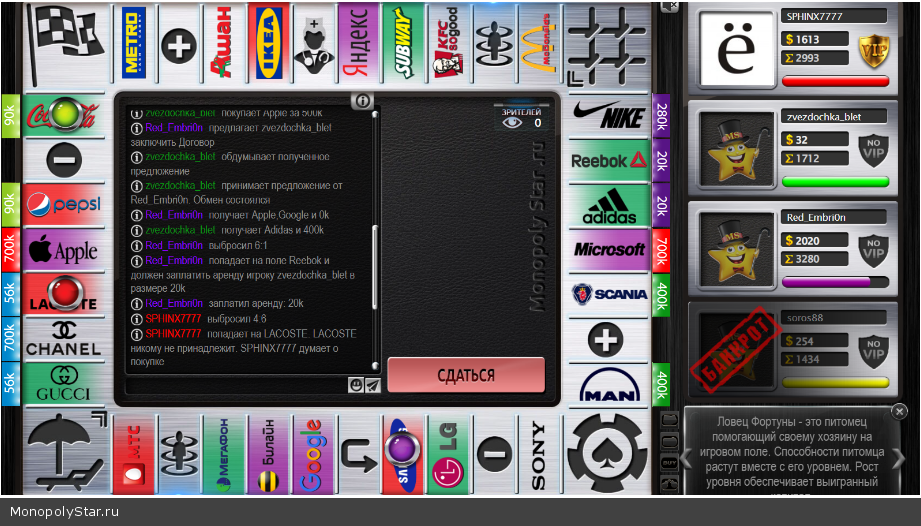The width and height of the screenshot is (921, 526).
Task: Select the METRO property cell
Action: tap(134, 43)
